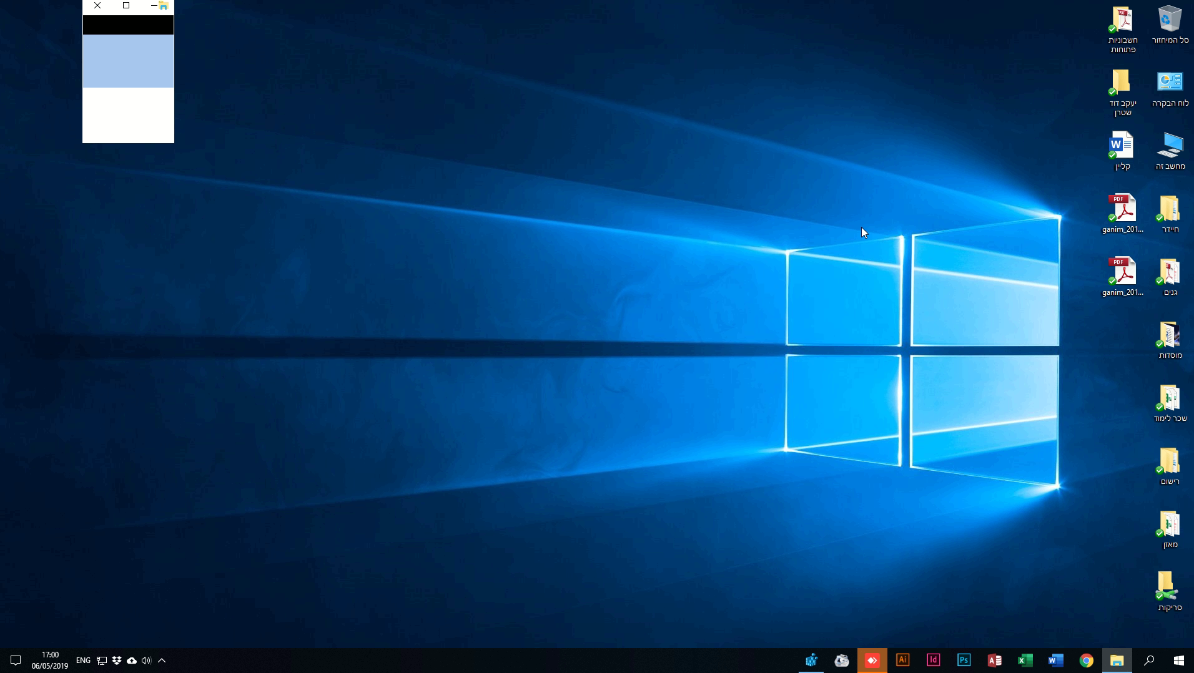This screenshot has height=673, width=1194.
Task: Open the Recycle Bin (סל המיחזור) desktop icon
Action: 1170,24
